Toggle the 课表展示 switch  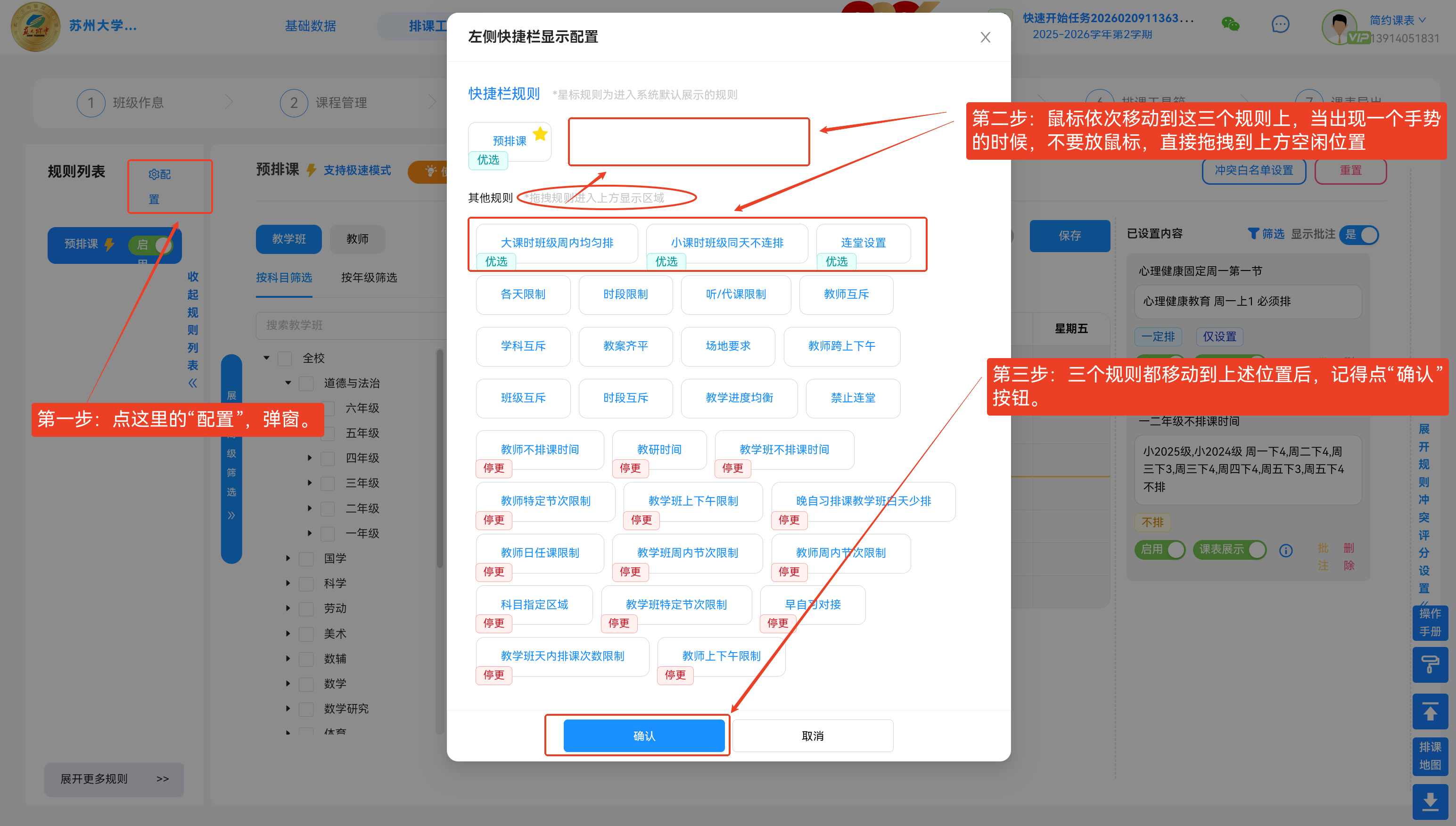[1230, 549]
